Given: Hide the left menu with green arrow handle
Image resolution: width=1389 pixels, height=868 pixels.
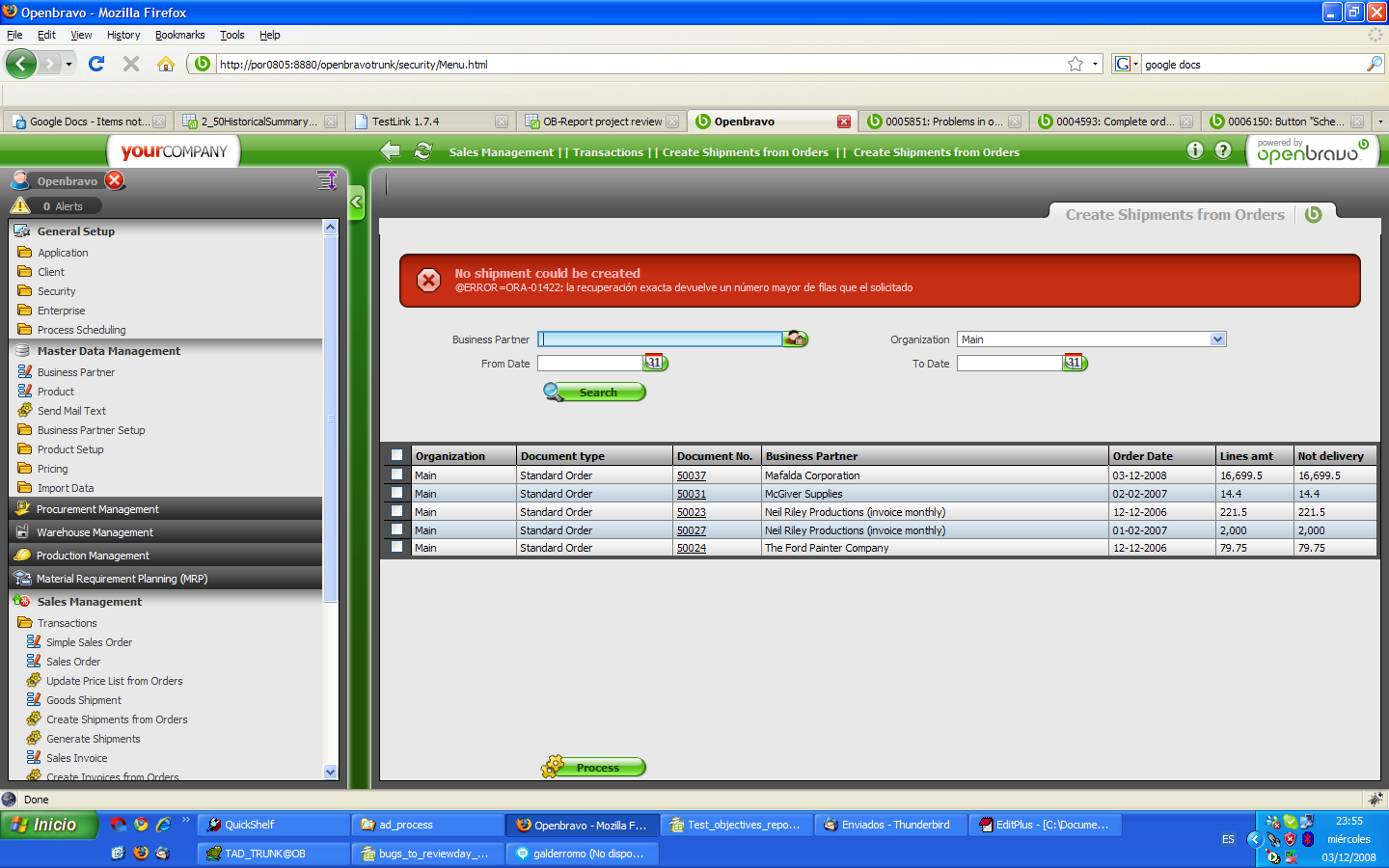Looking at the screenshot, I should 357,203.
